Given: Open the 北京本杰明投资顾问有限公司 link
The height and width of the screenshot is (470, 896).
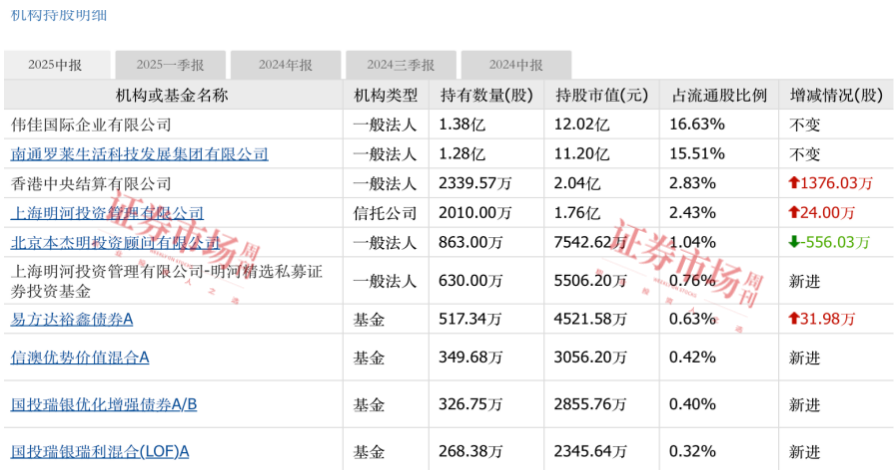Looking at the screenshot, I should click(x=114, y=242).
